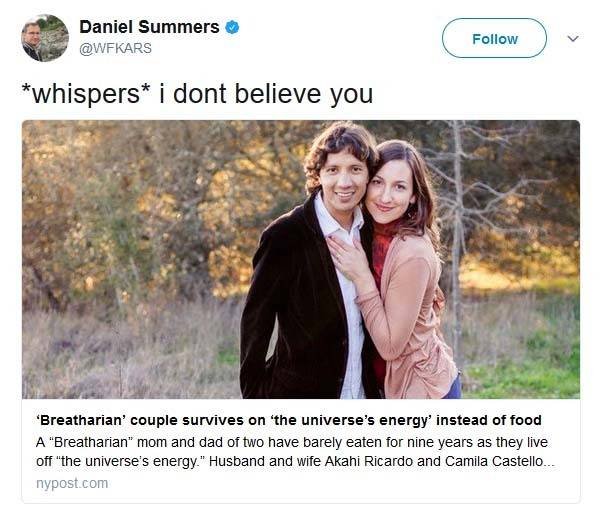The width and height of the screenshot is (601, 512).
Task: Visit the nypost.com source link
Action: point(71,483)
